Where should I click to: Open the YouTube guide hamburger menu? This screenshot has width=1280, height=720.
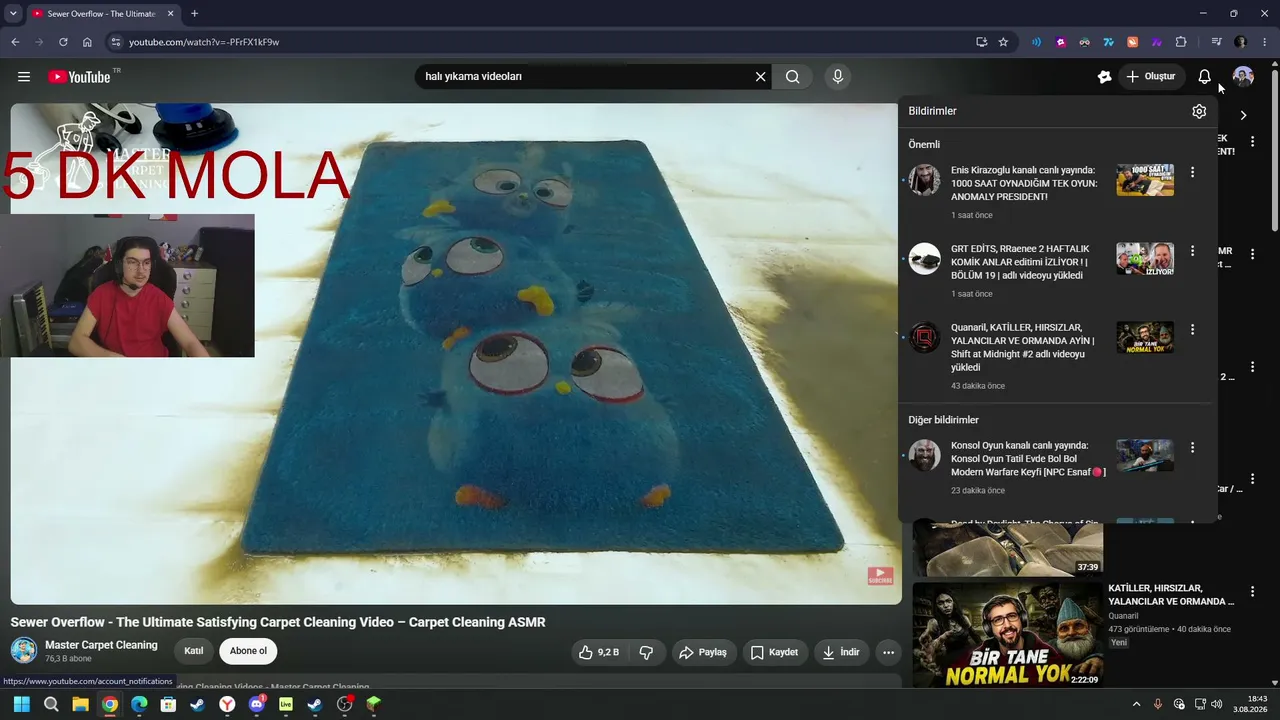coord(24,77)
